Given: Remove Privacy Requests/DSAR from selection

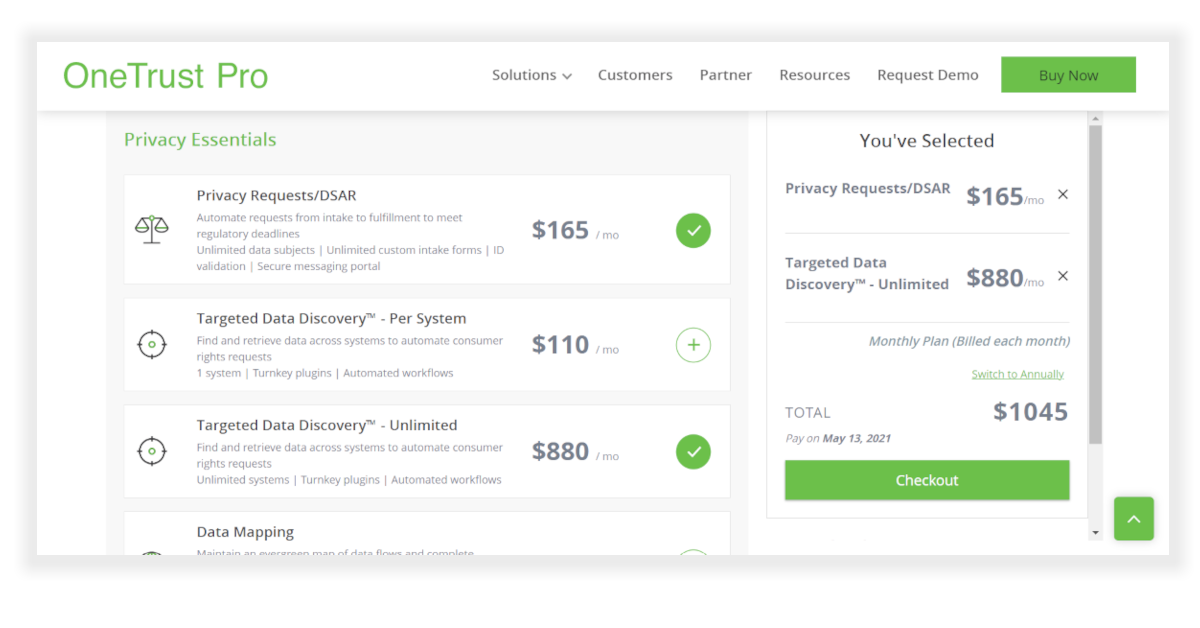Looking at the screenshot, I should click(x=1063, y=195).
